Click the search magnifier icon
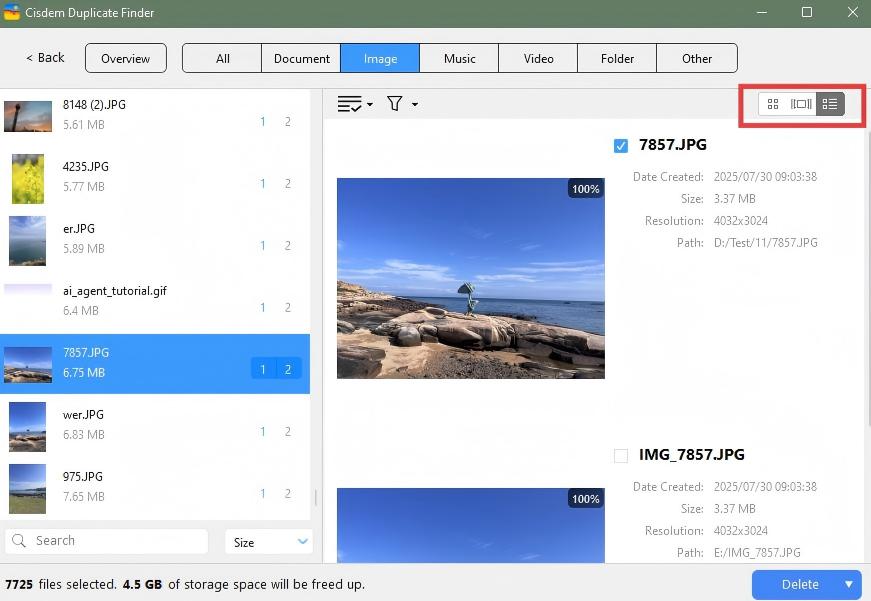Viewport: 871px width, 601px height. point(19,541)
